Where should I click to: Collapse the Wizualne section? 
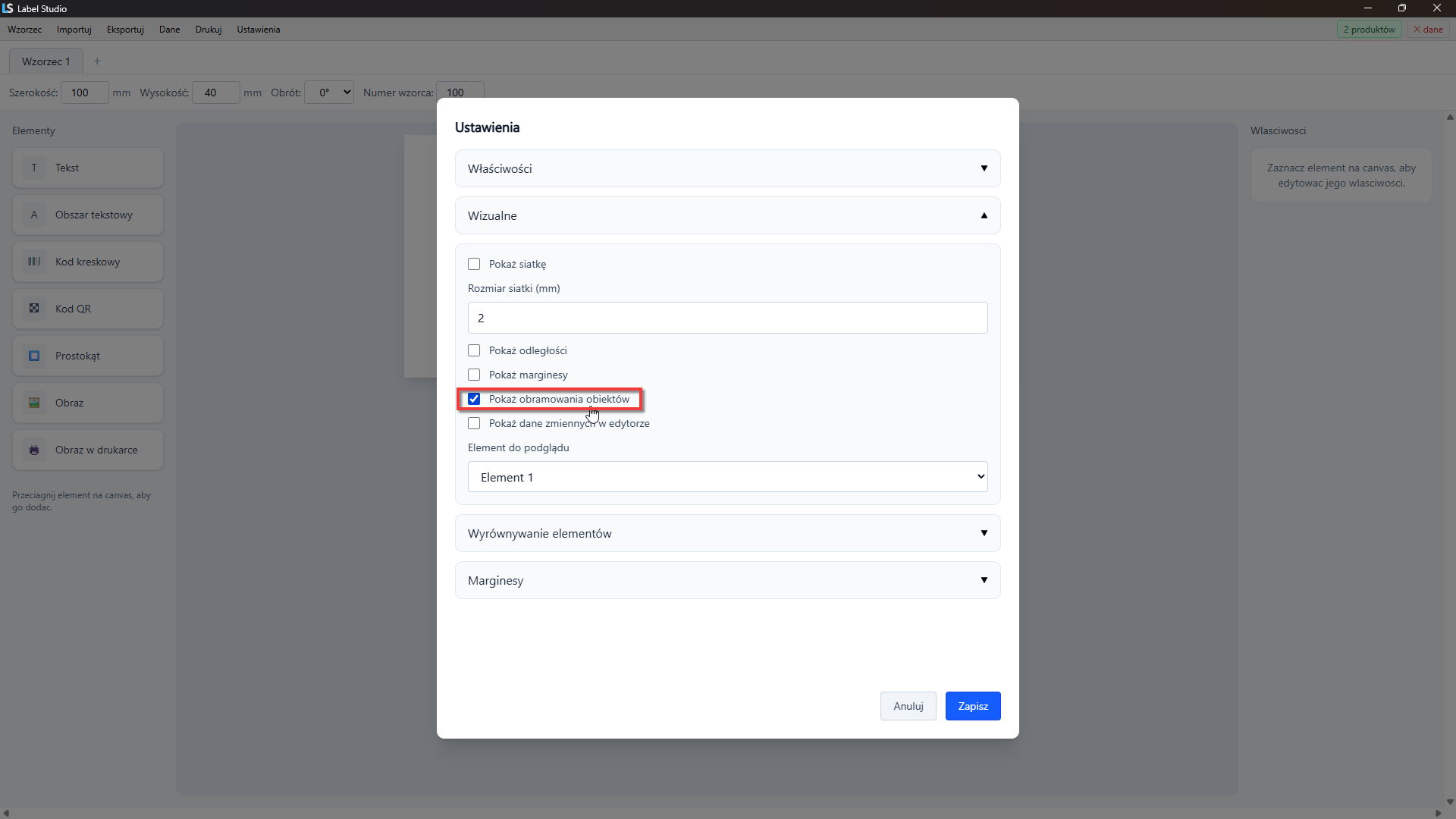click(727, 215)
